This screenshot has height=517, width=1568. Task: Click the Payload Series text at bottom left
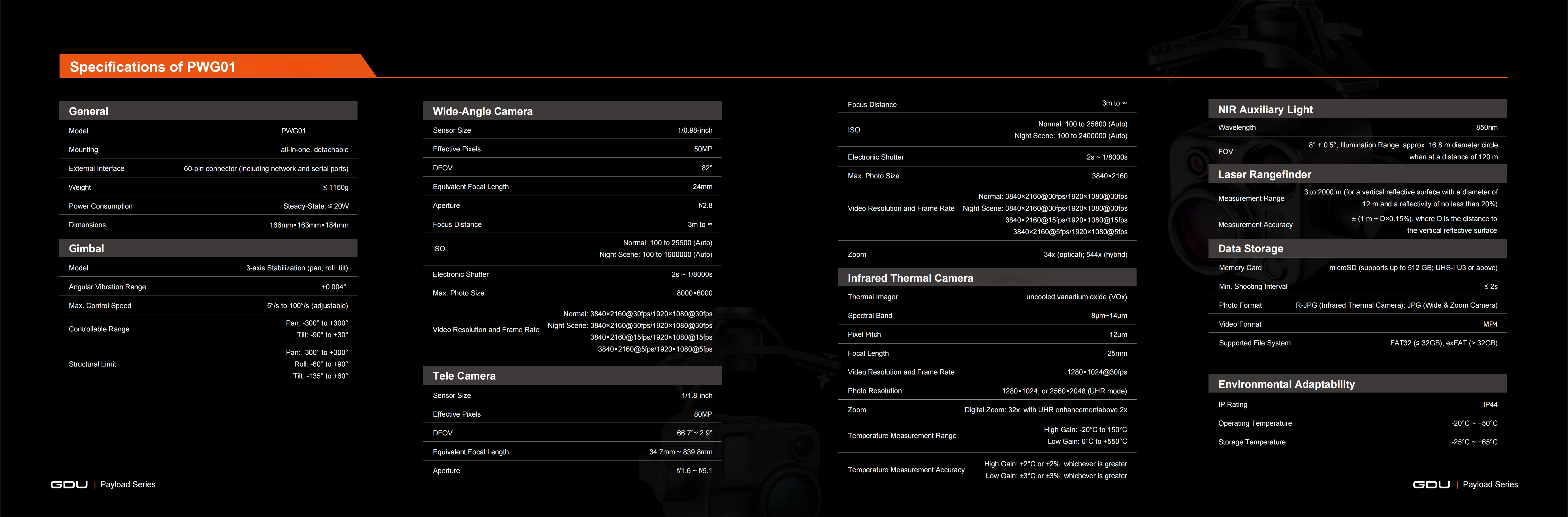click(x=128, y=485)
